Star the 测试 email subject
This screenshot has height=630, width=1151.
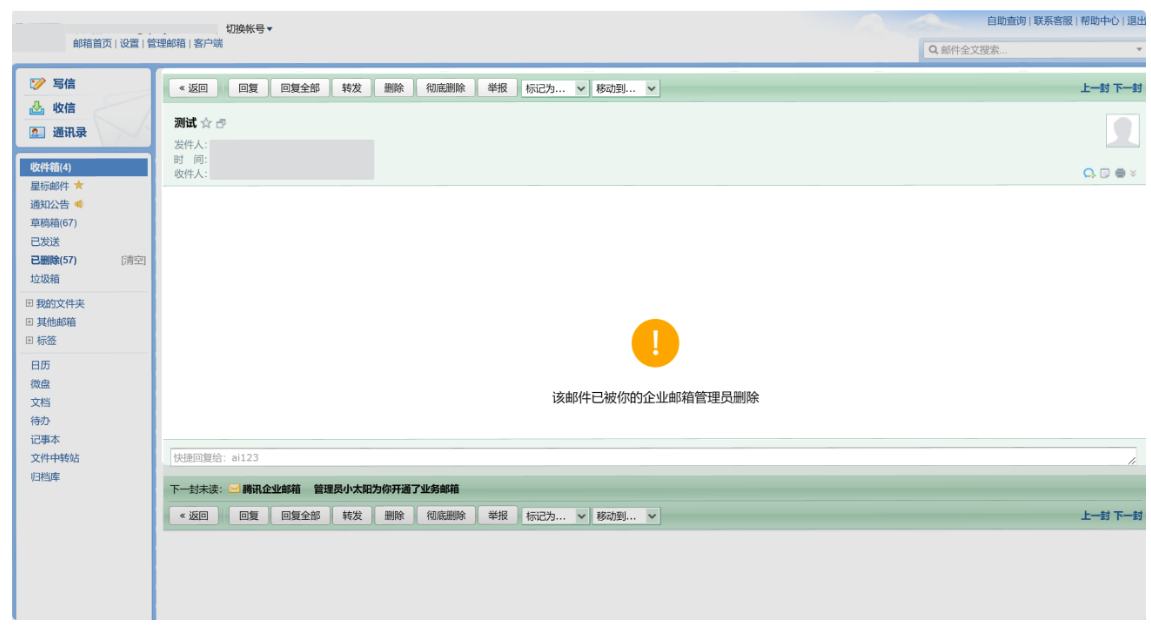coord(206,123)
